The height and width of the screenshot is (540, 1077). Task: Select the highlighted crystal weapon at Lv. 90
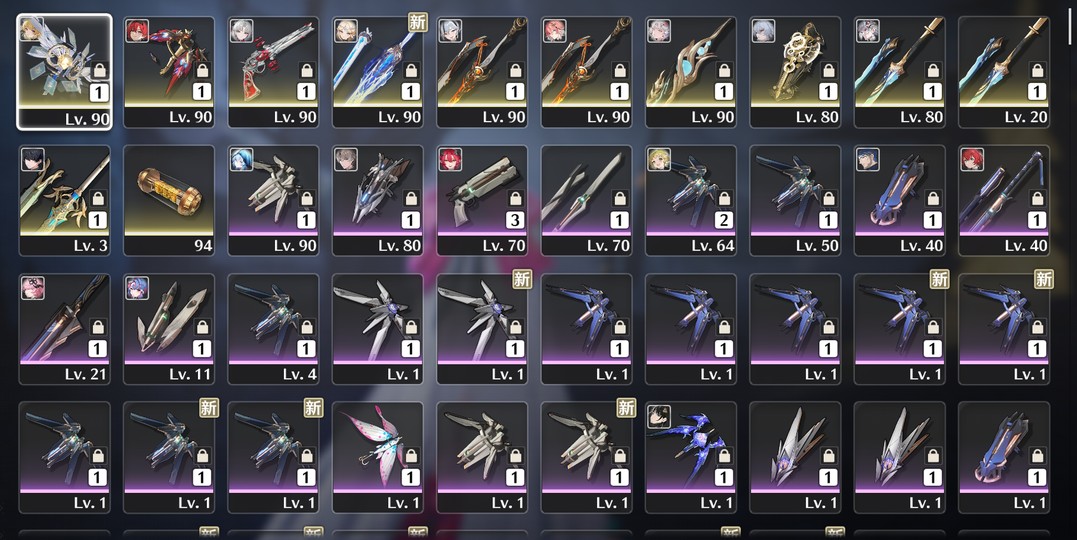[65, 72]
